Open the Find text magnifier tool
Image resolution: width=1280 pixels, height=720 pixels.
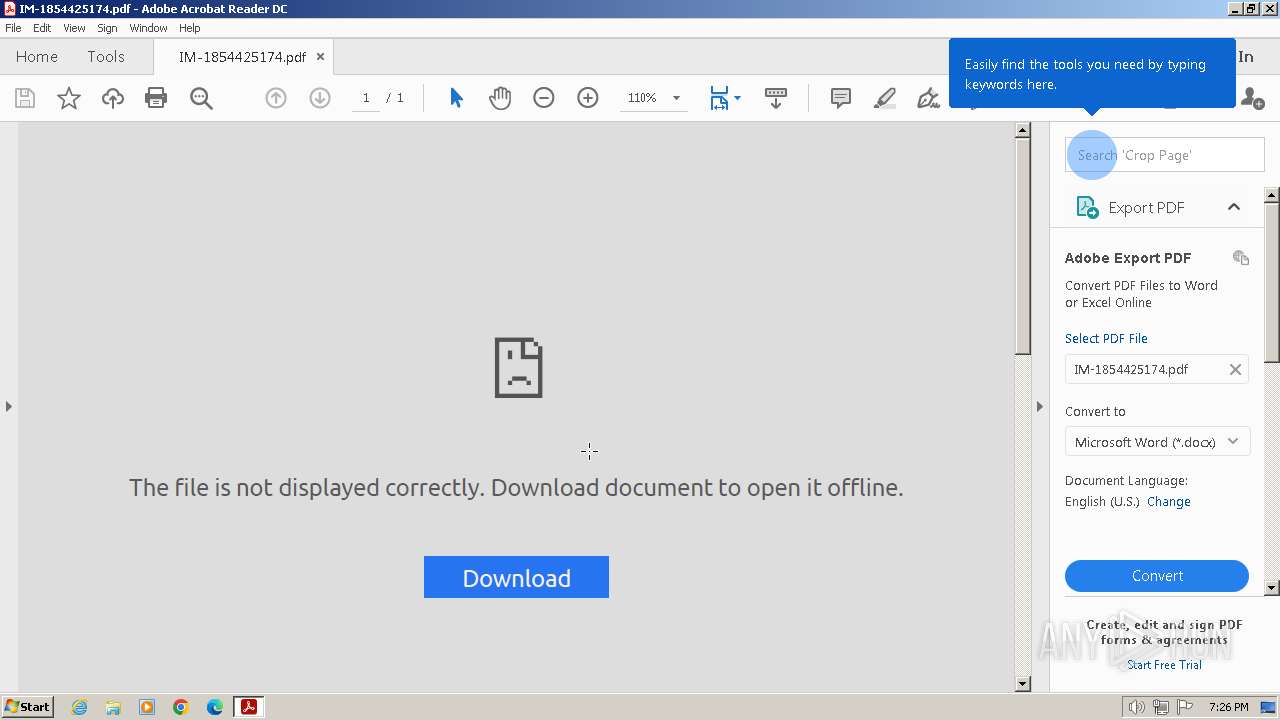point(201,98)
